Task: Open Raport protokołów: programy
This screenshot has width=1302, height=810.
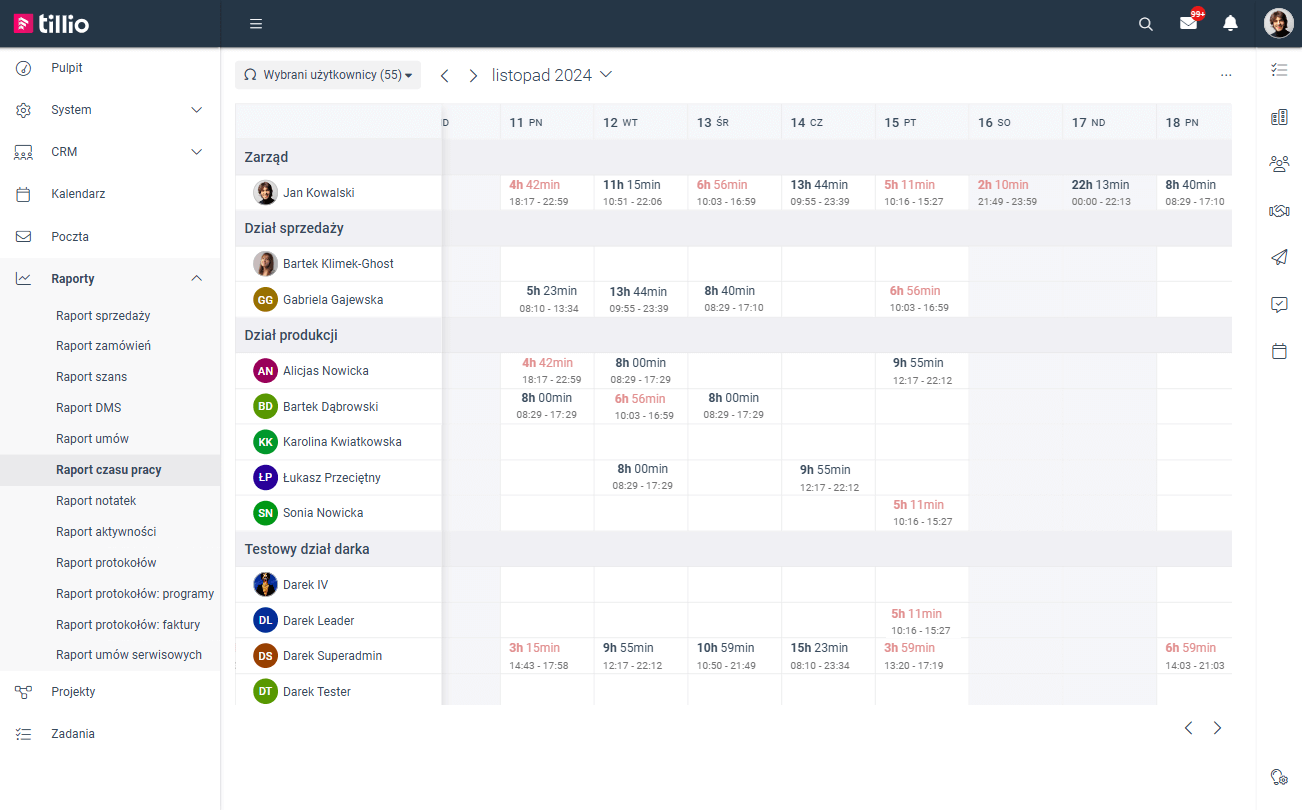Action: 135,594
